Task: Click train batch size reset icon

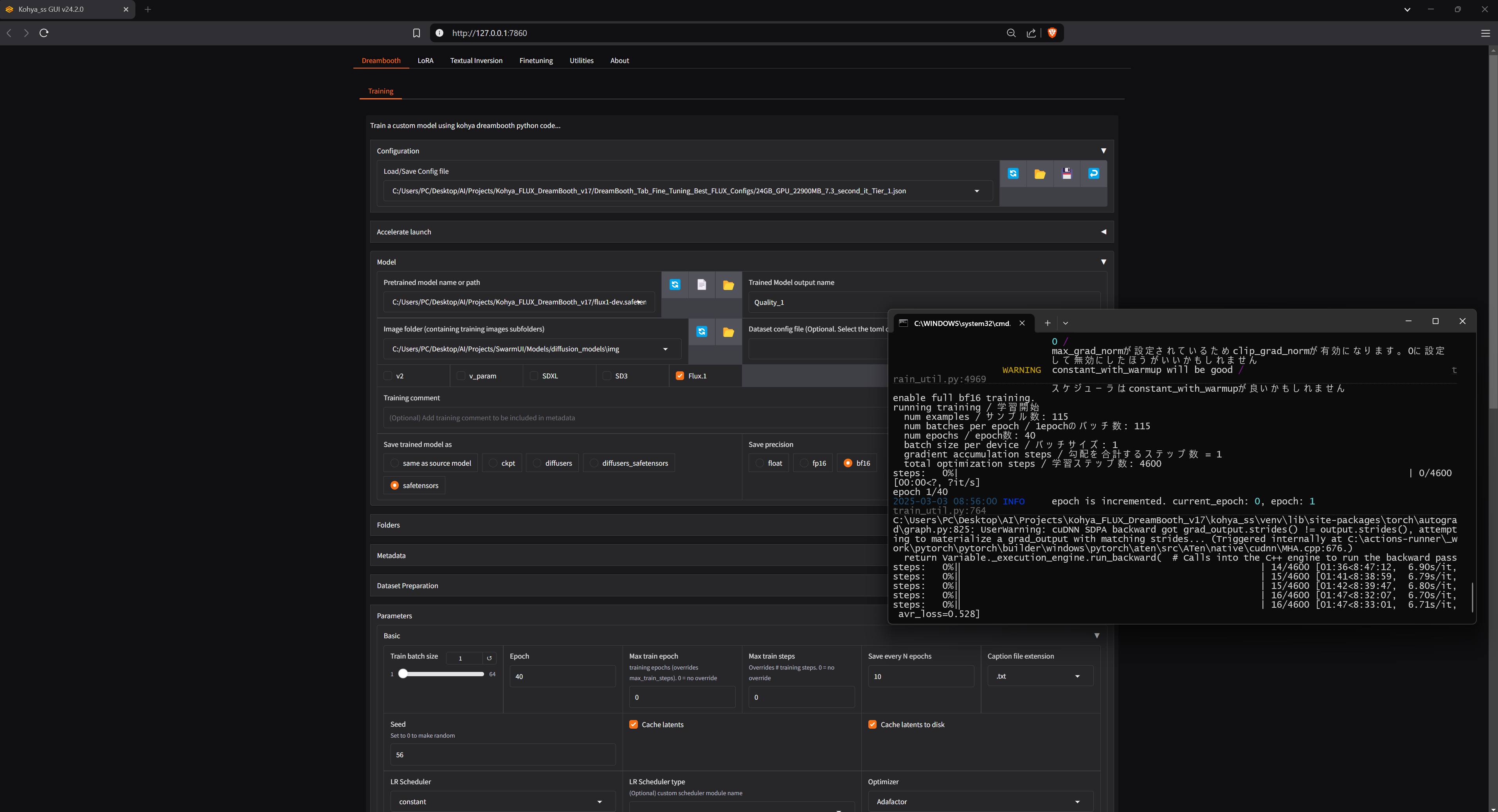Action: 489,658
